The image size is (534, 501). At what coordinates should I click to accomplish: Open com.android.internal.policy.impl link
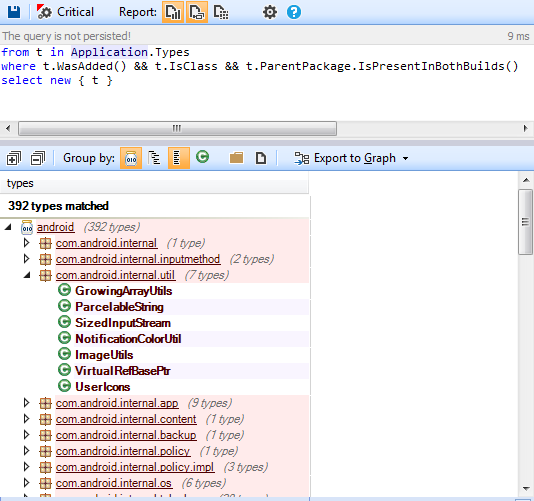pos(135,467)
